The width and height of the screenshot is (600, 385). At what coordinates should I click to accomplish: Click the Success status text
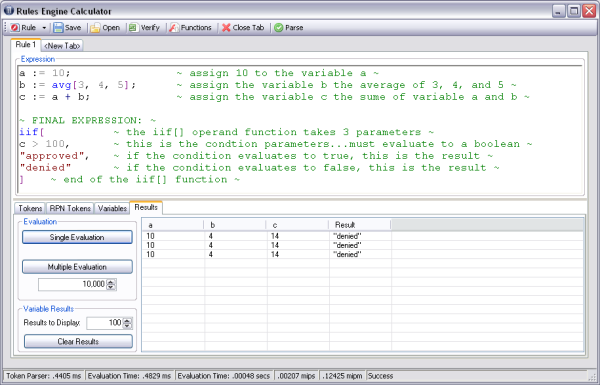[x=380, y=376]
